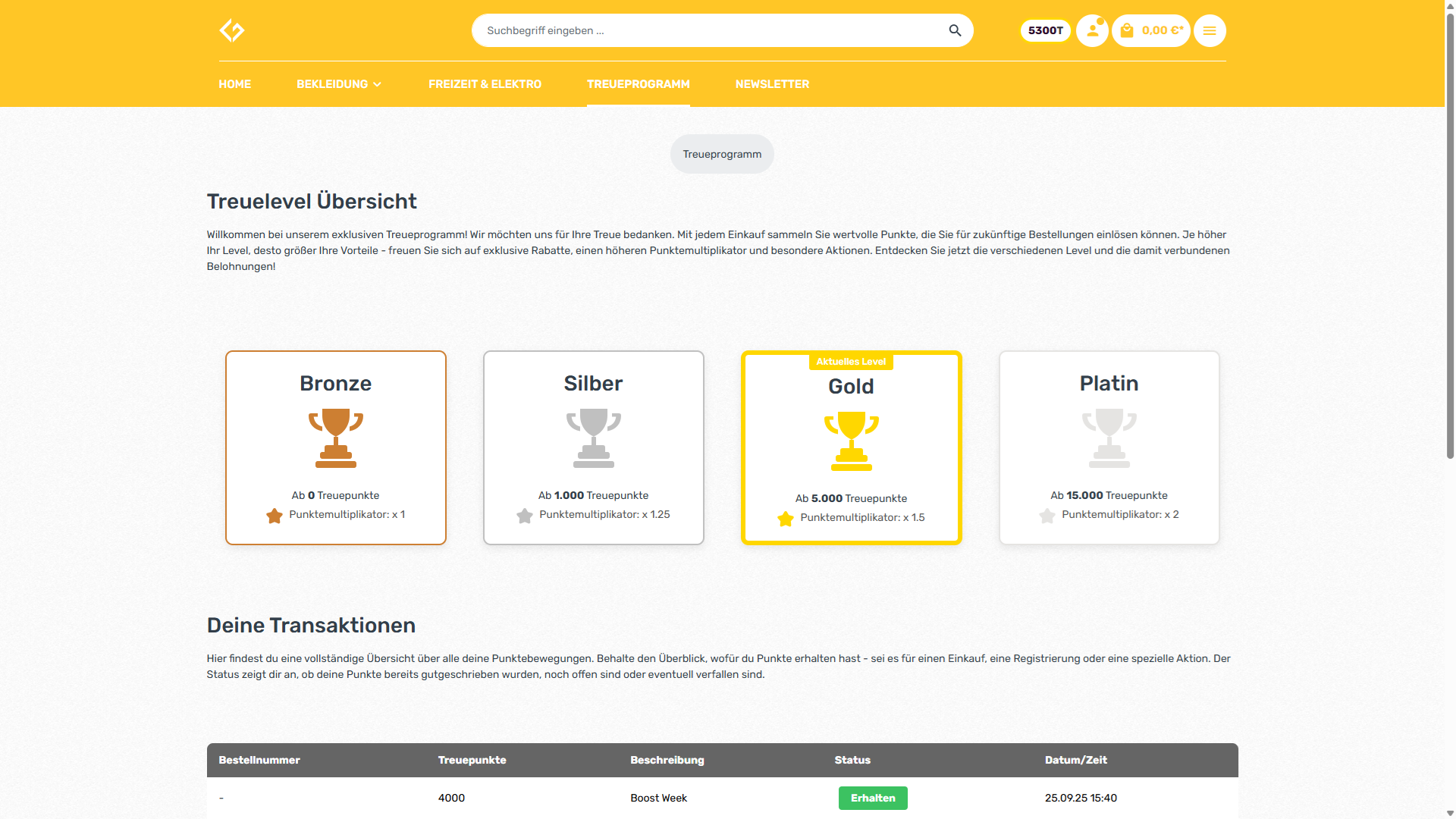
Task: Click the Platin trophy icon
Action: point(1109,438)
